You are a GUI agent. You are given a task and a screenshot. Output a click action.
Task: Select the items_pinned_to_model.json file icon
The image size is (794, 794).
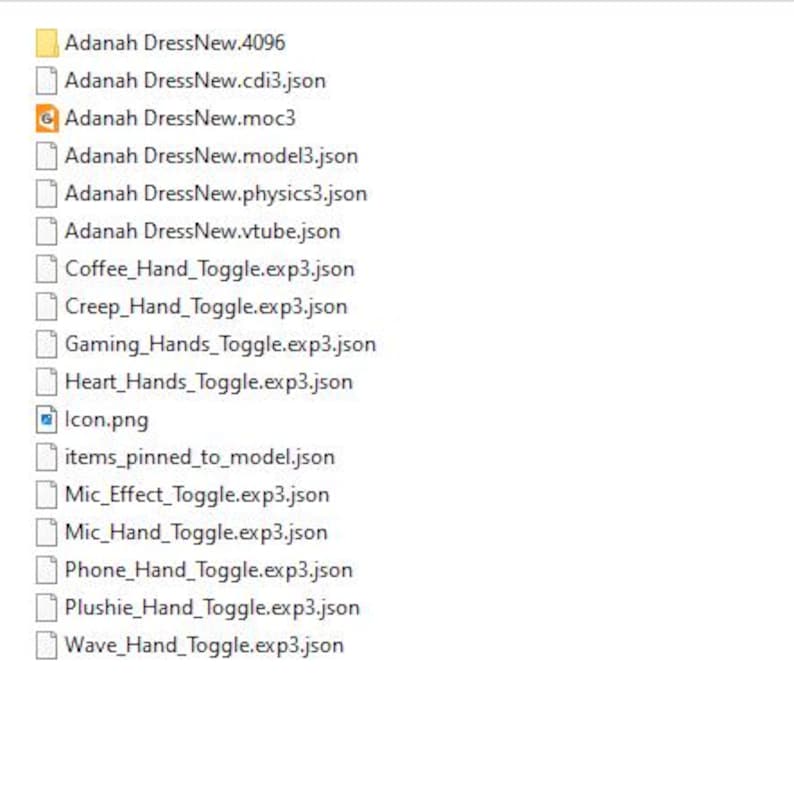tap(47, 457)
